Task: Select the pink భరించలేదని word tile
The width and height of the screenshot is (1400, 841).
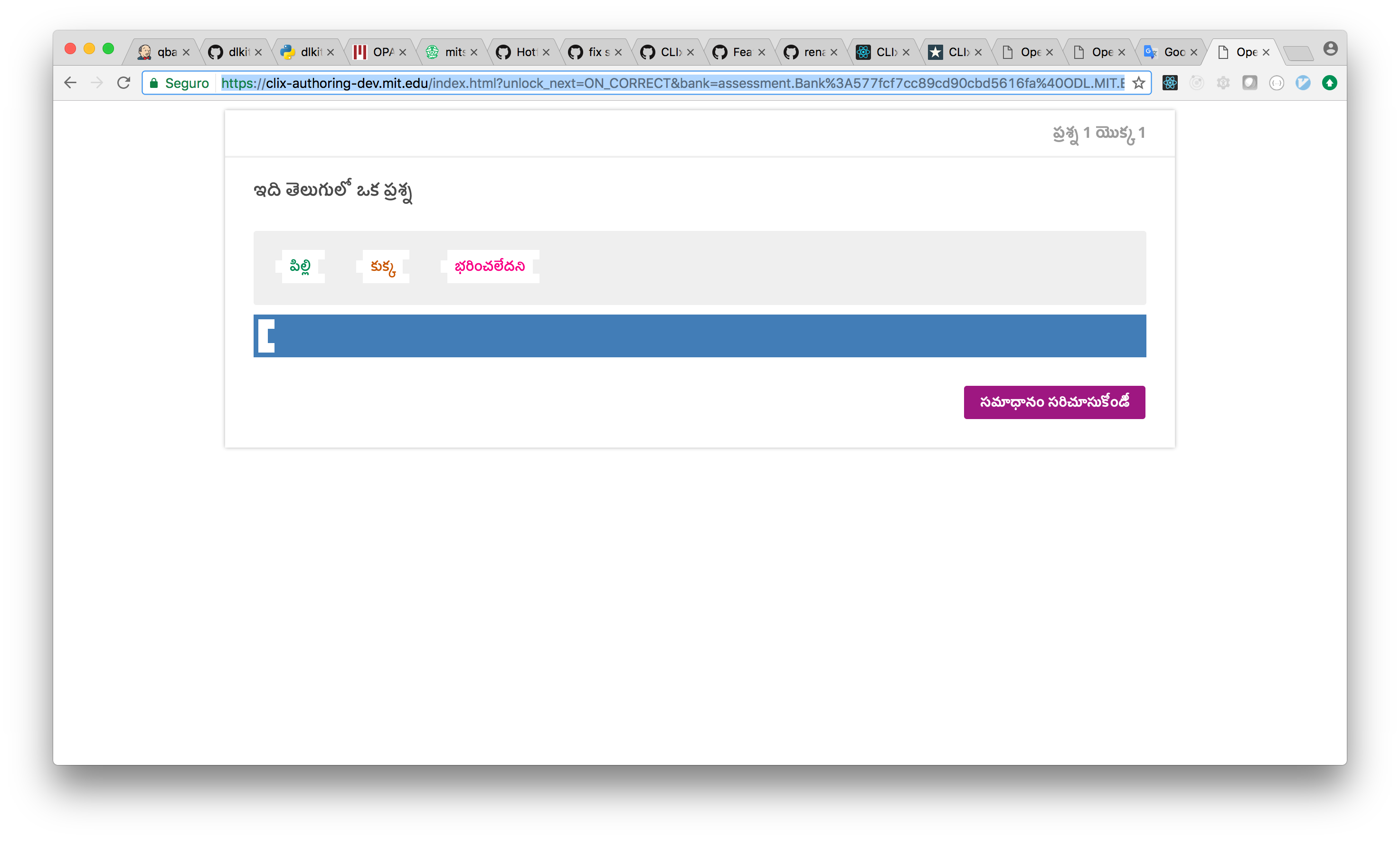Action: (490, 267)
